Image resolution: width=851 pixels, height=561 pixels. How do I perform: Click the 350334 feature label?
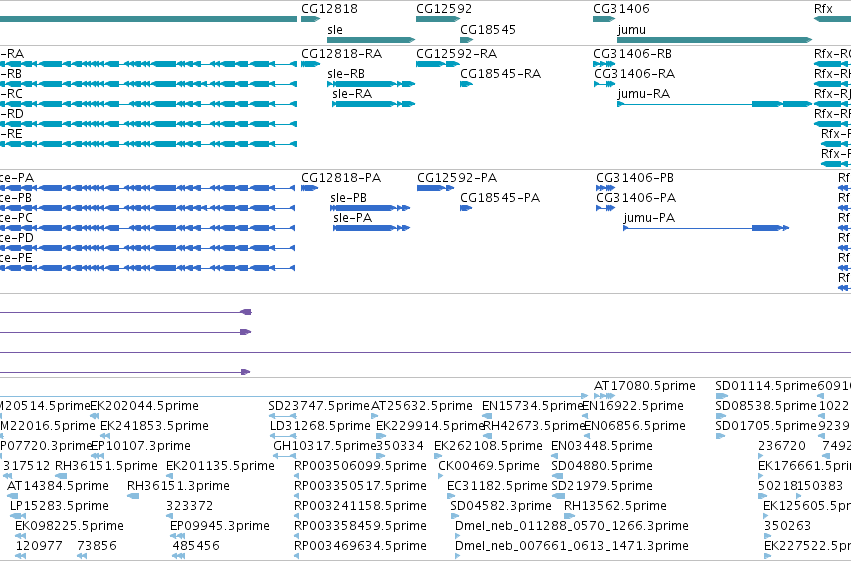[x=401, y=446]
